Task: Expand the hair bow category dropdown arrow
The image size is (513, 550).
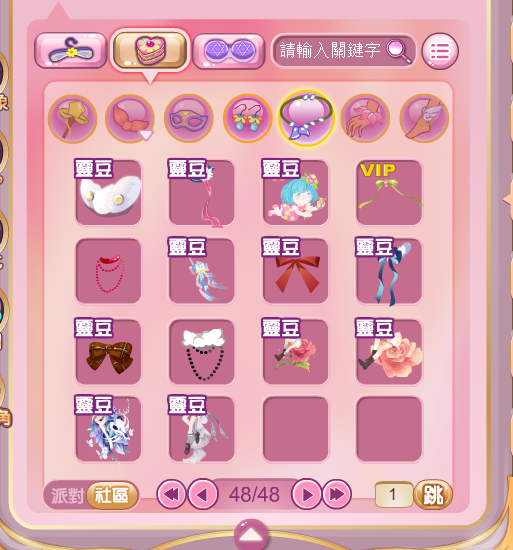Action: tap(147, 135)
